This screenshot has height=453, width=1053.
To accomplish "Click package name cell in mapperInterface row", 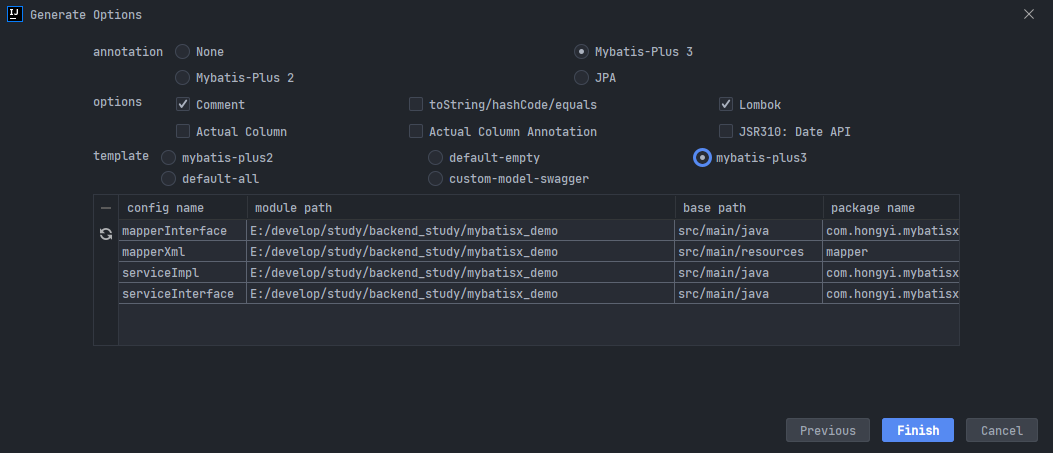I will [x=891, y=231].
